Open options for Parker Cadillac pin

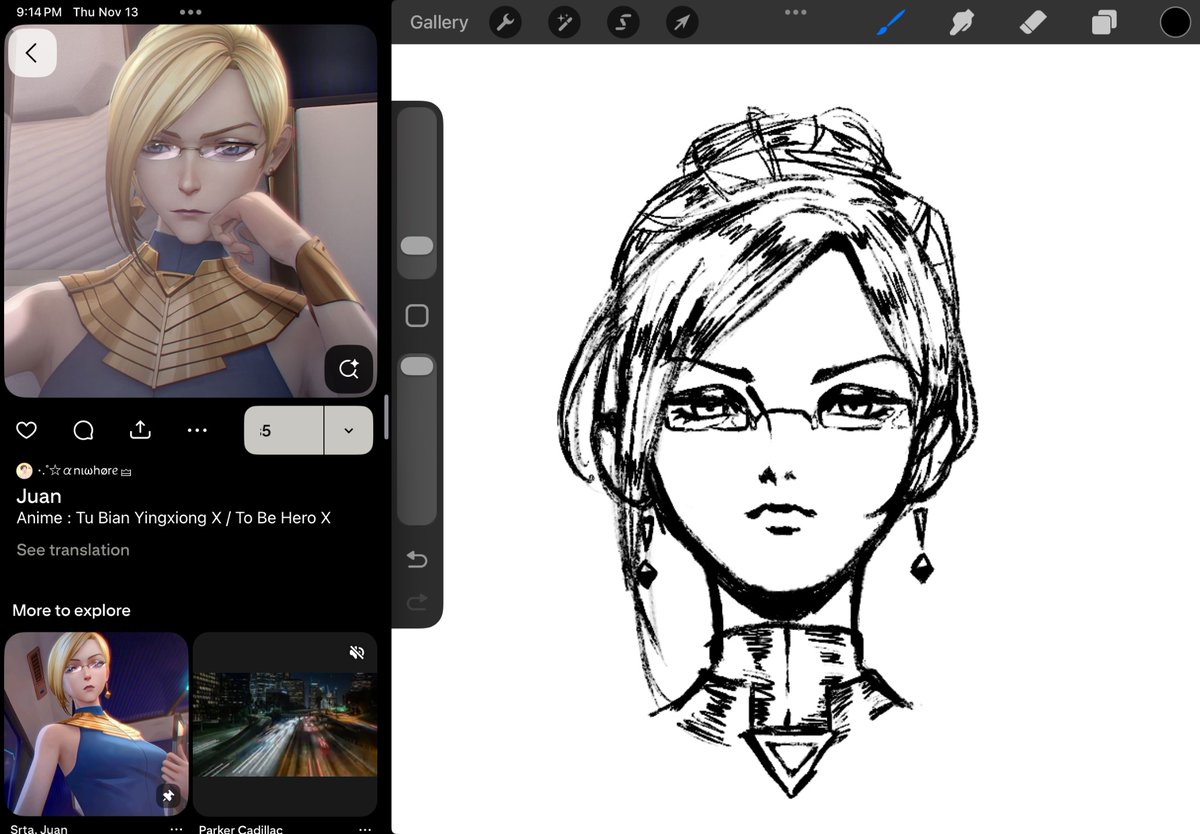click(x=364, y=829)
